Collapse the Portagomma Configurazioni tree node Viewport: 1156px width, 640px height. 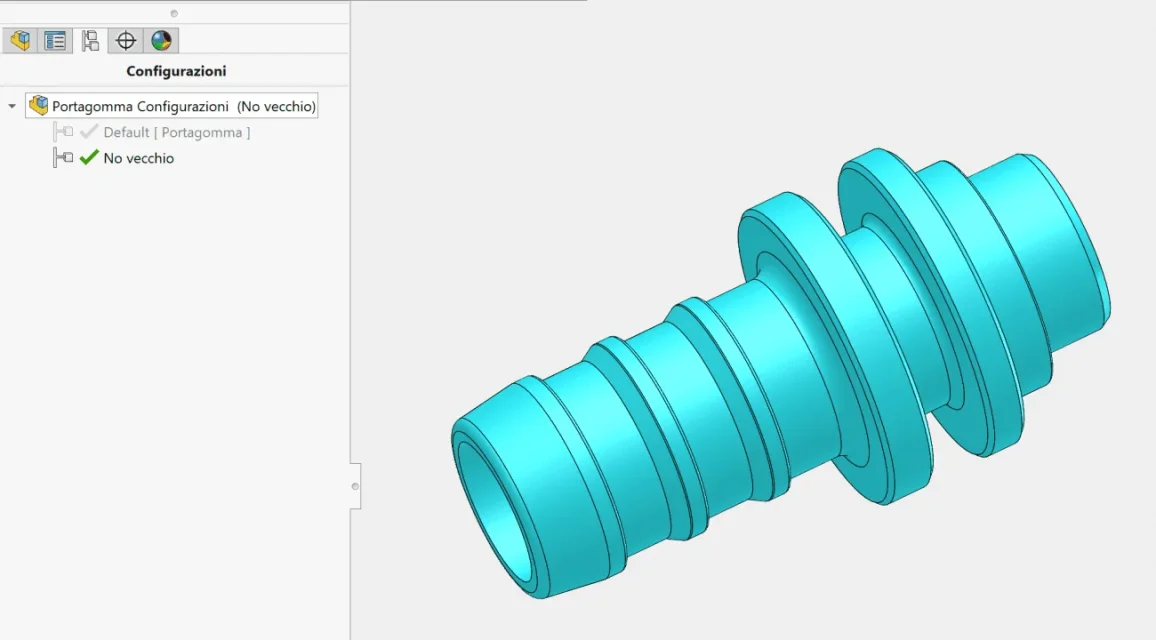[x=12, y=106]
